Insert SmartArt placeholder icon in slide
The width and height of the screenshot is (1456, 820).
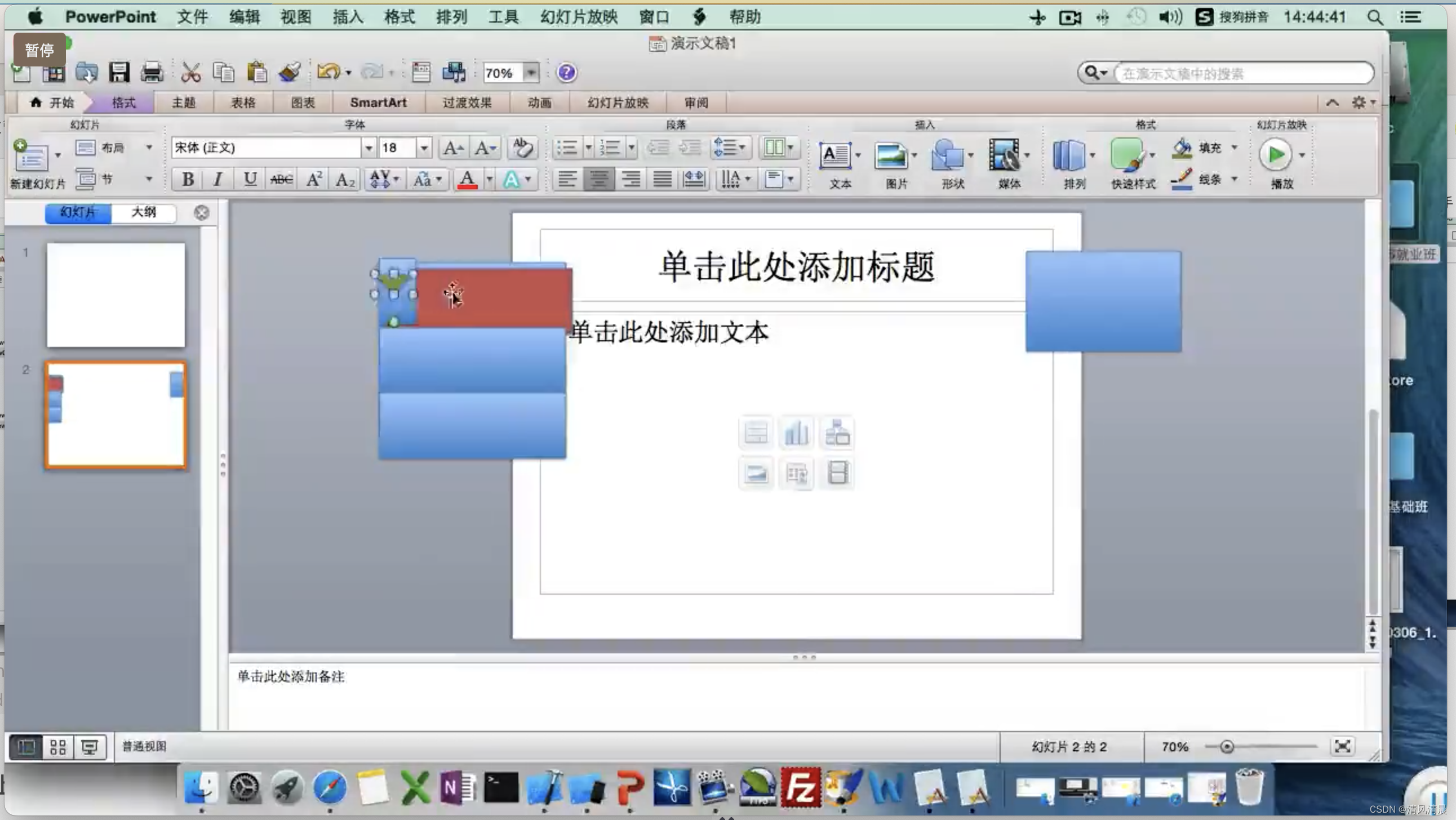(x=837, y=433)
